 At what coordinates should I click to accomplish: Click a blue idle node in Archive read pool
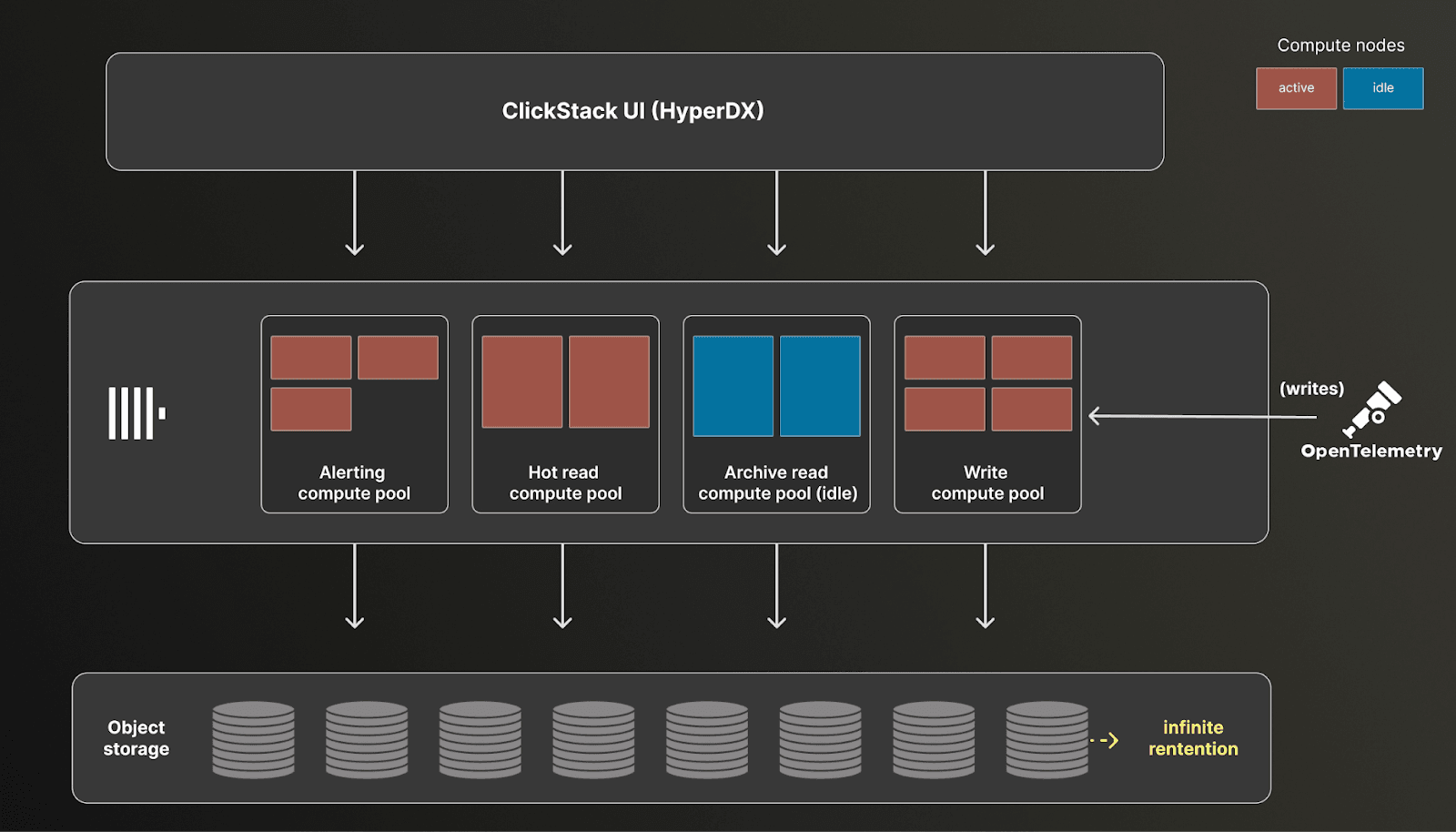point(733,383)
